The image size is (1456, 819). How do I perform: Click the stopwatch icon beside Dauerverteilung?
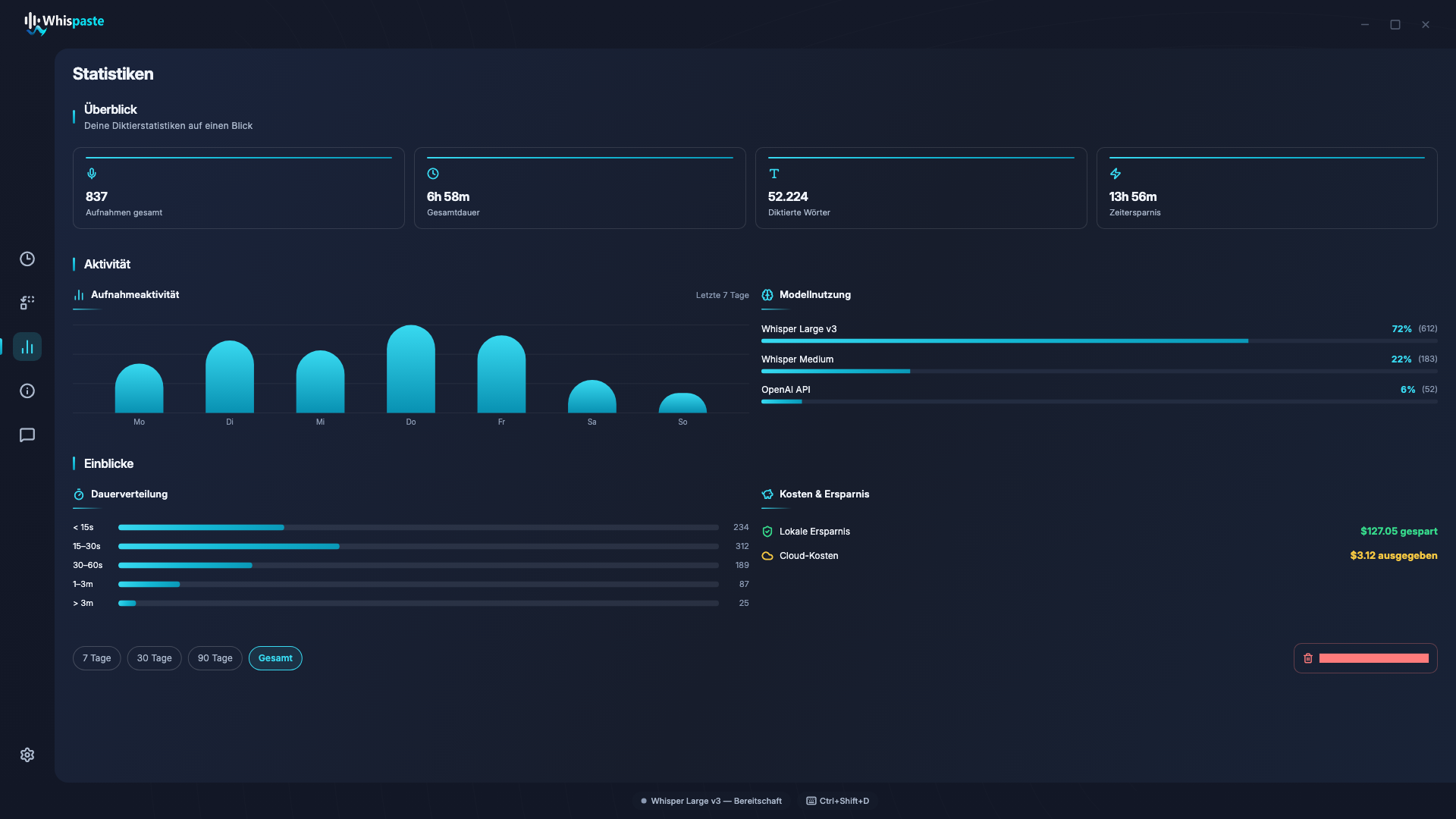coord(79,494)
